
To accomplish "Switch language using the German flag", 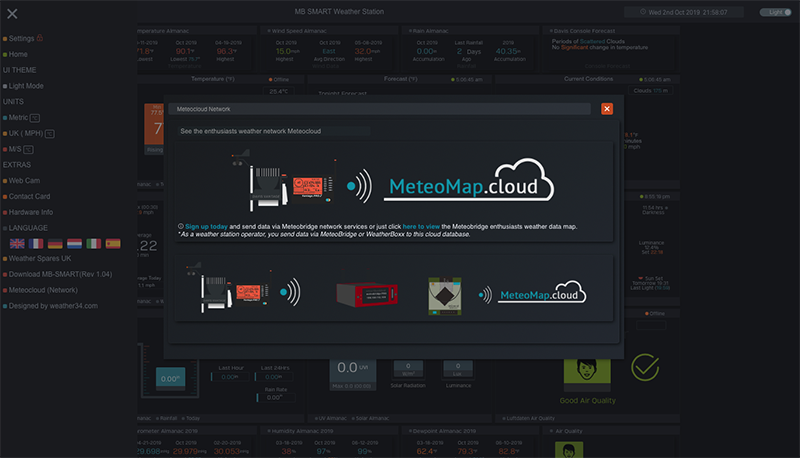I will click(55, 243).
